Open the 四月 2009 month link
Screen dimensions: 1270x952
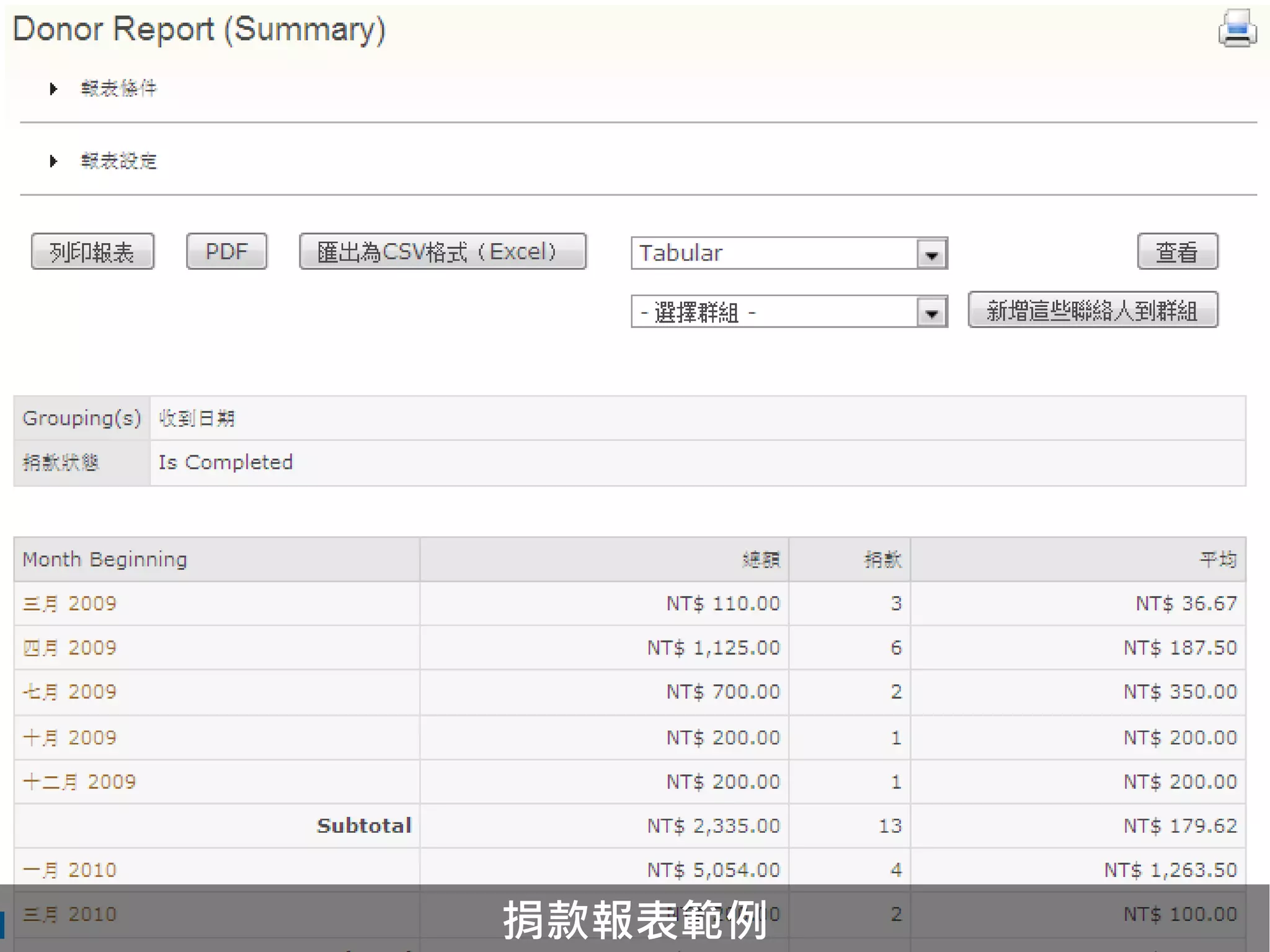pos(69,648)
